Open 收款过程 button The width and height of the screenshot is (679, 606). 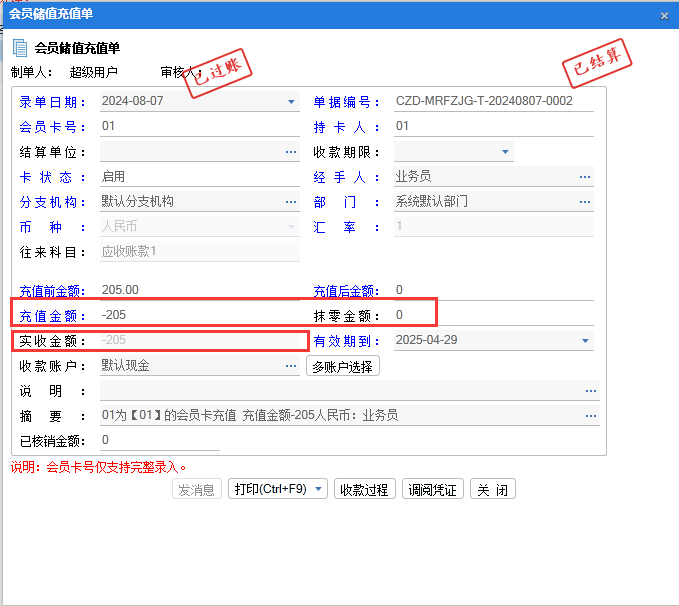[364, 489]
